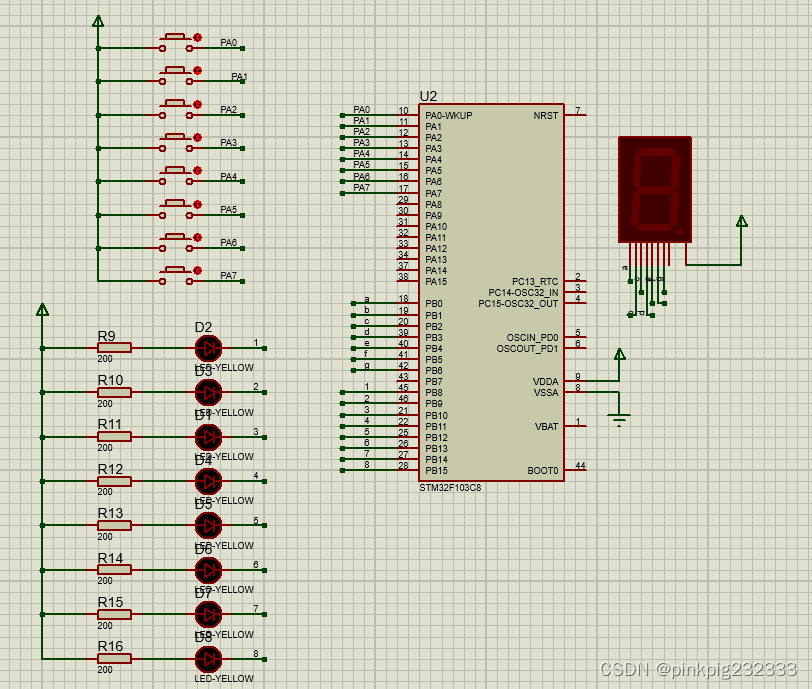812x689 pixels.
Task: Click the PC15-OSC32_OUT pin label
Action: point(518,304)
